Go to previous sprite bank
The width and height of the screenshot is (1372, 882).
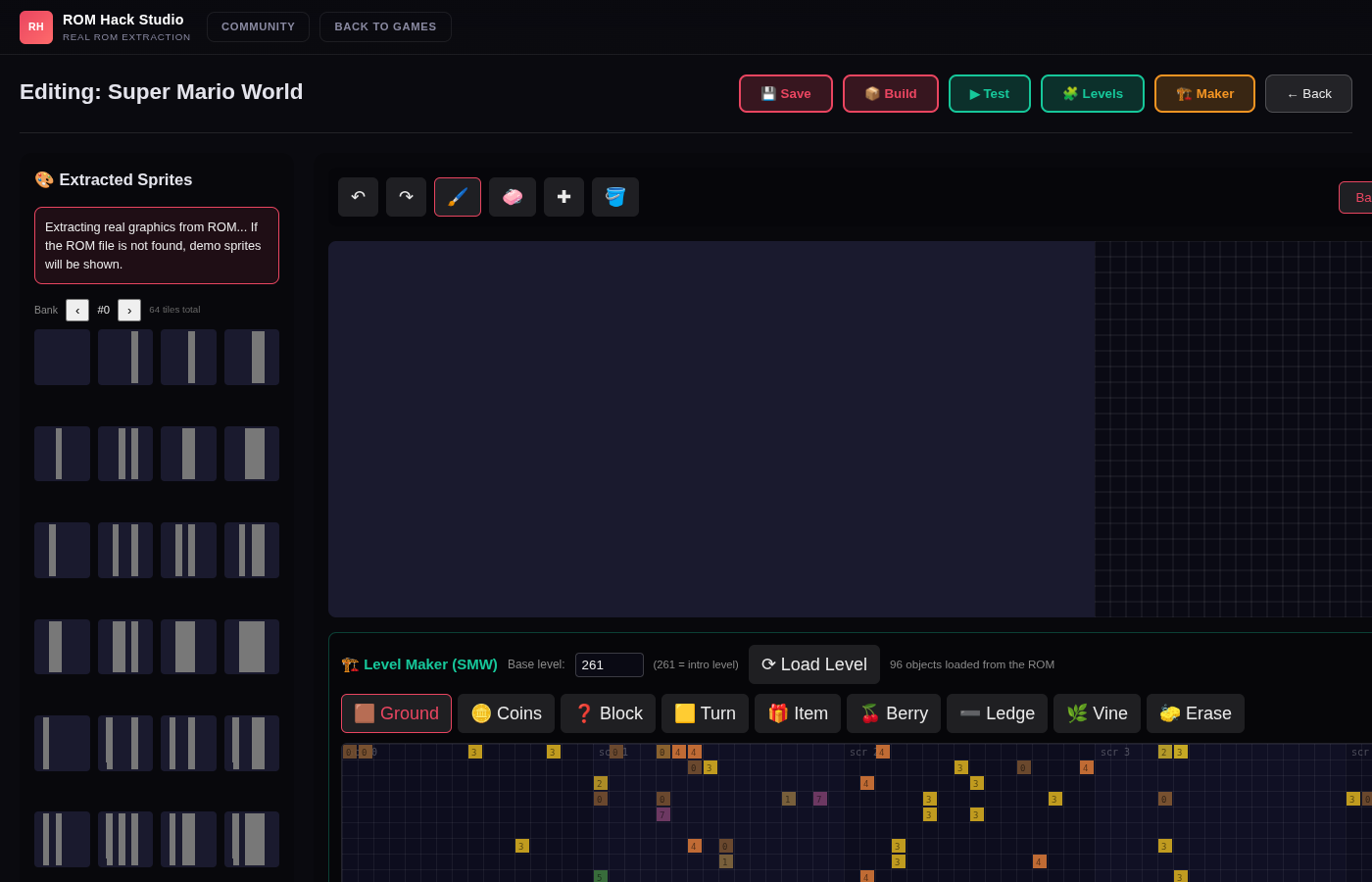[x=77, y=310]
